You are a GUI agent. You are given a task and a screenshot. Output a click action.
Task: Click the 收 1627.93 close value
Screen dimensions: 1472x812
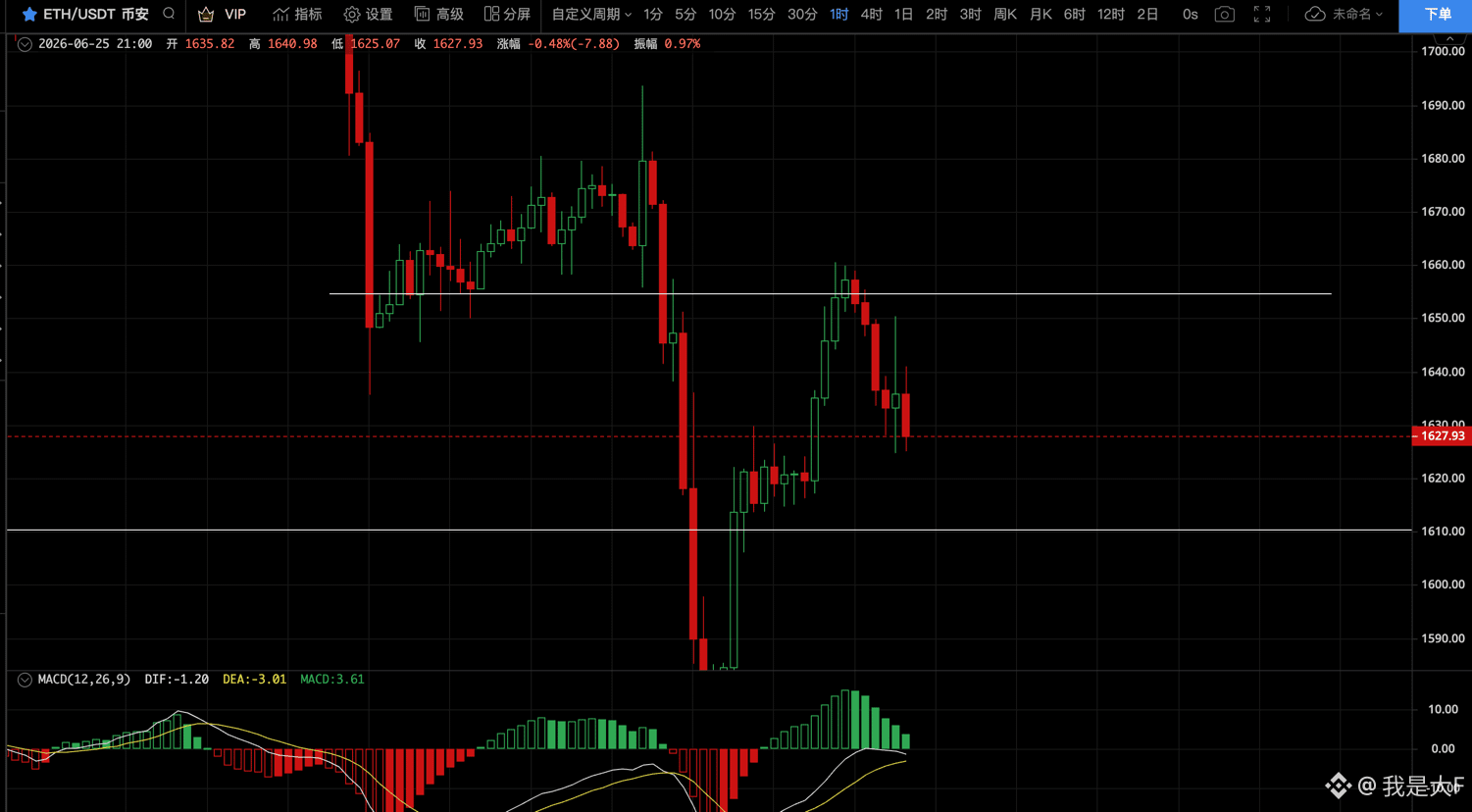pos(448,44)
